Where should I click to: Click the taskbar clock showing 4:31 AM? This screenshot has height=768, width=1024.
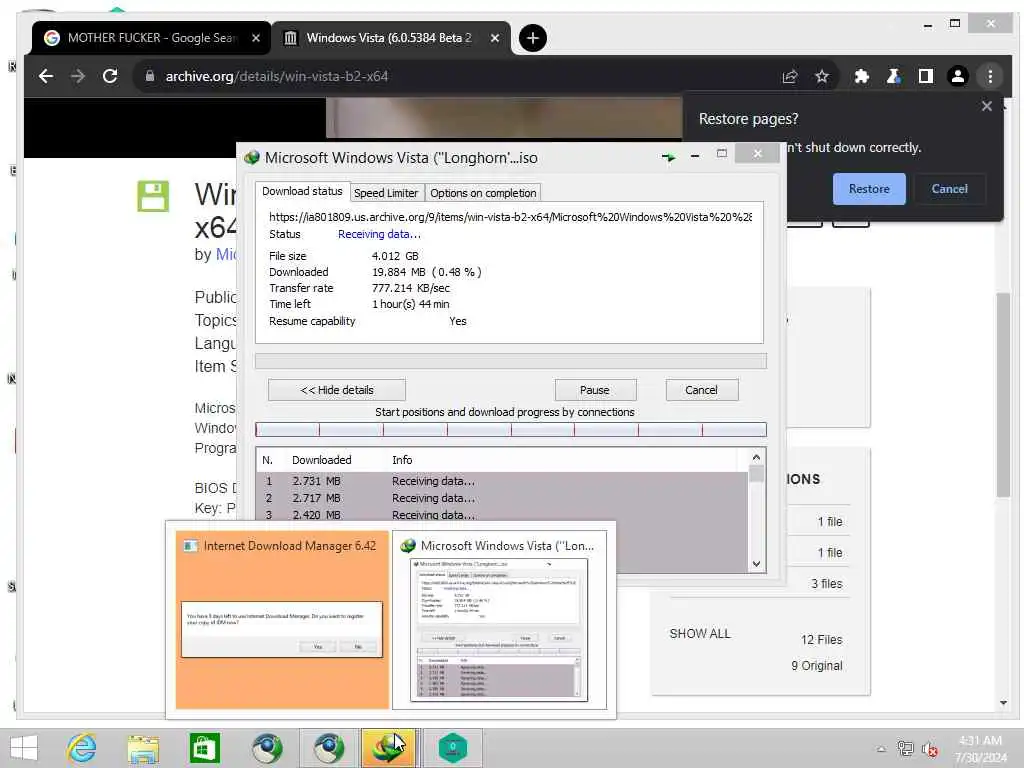tap(980, 748)
